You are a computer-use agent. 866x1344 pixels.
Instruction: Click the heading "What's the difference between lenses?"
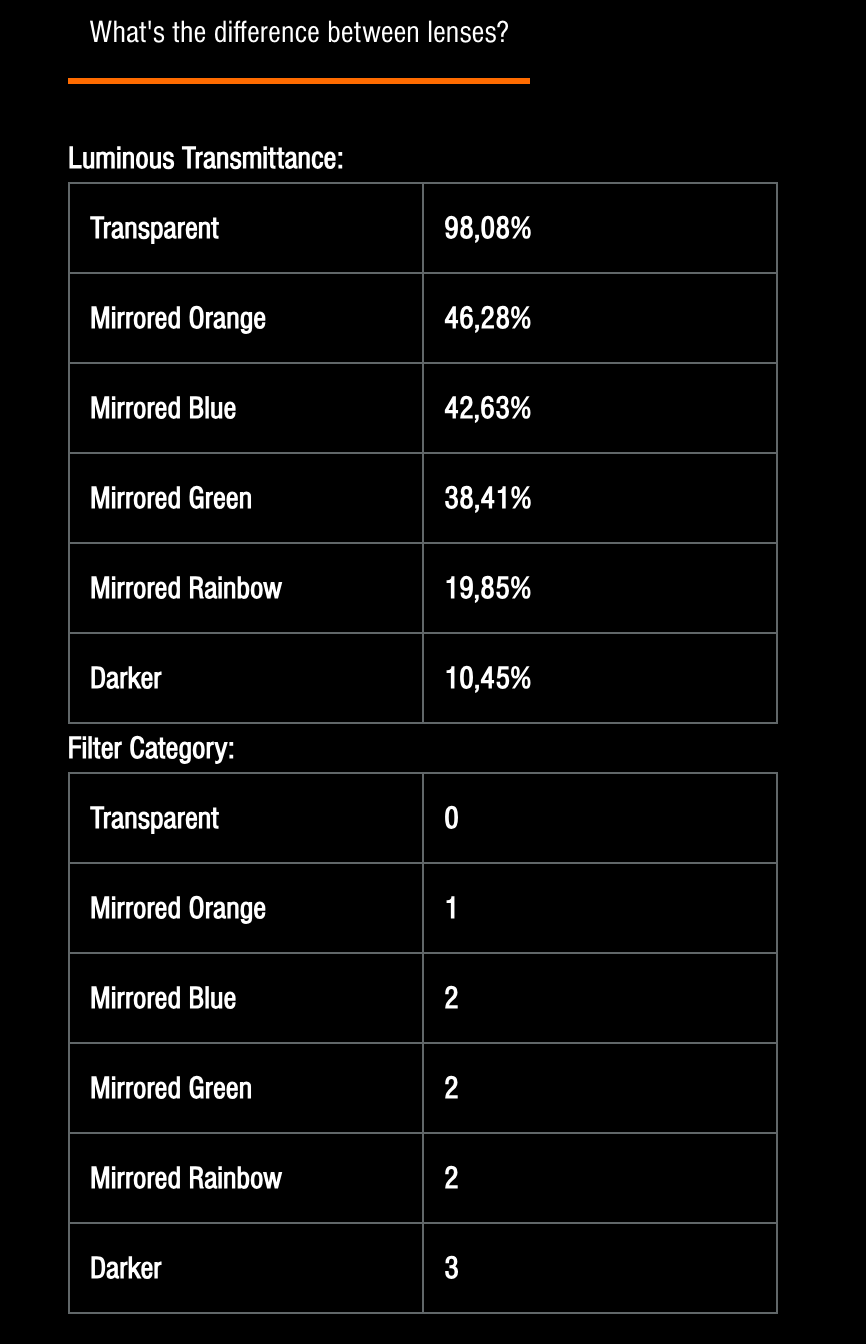pyautogui.click(x=299, y=32)
